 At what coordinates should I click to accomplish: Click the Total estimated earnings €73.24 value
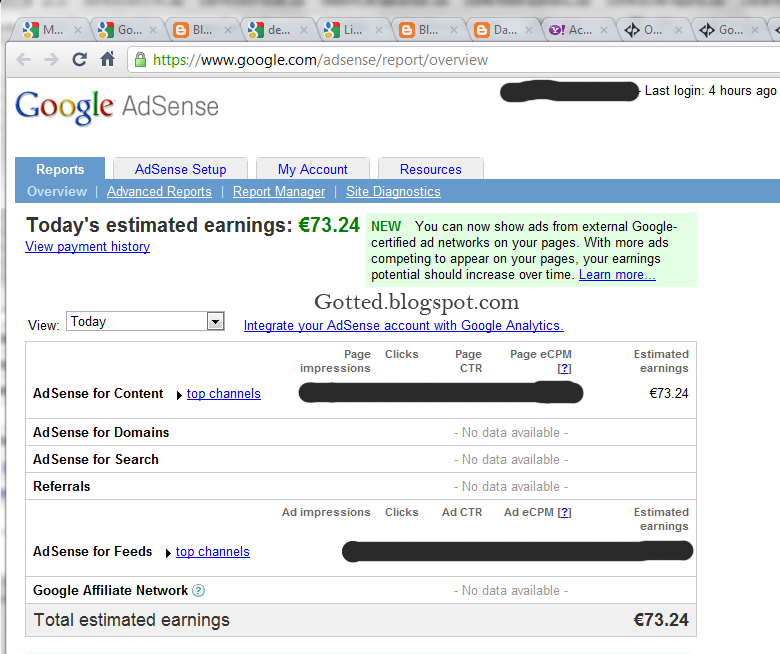[x=661, y=620]
